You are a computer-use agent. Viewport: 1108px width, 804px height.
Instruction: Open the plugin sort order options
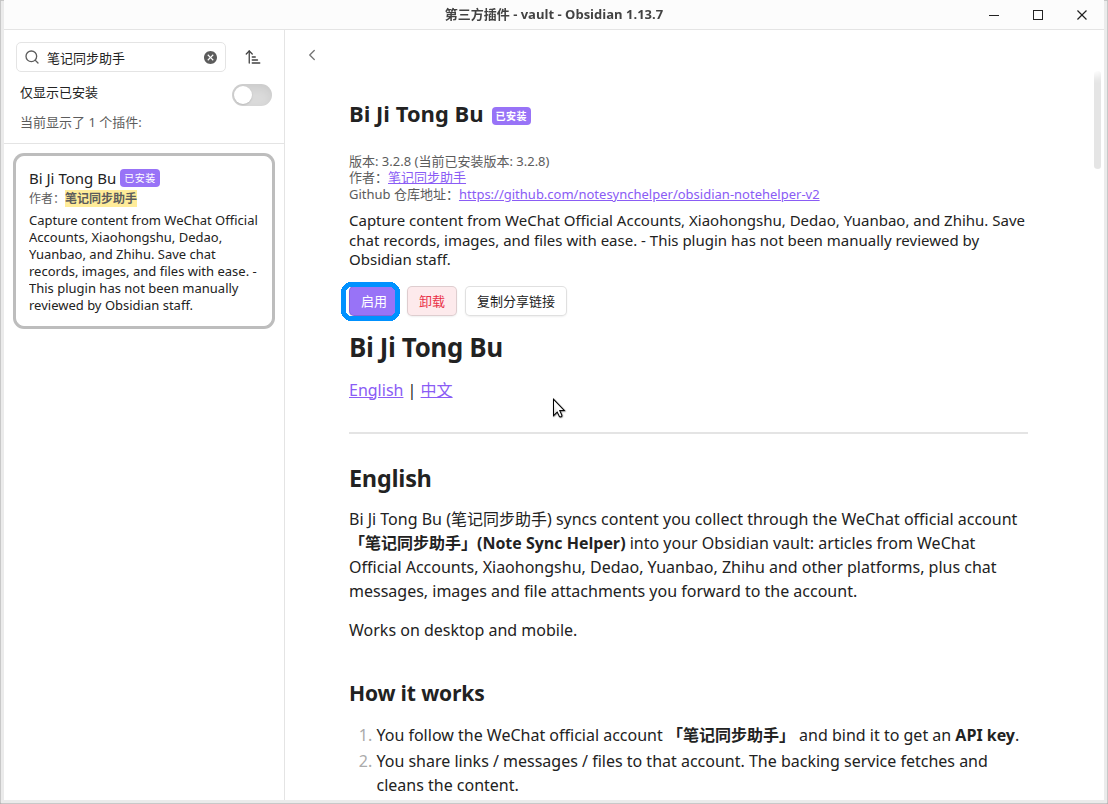(252, 58)
